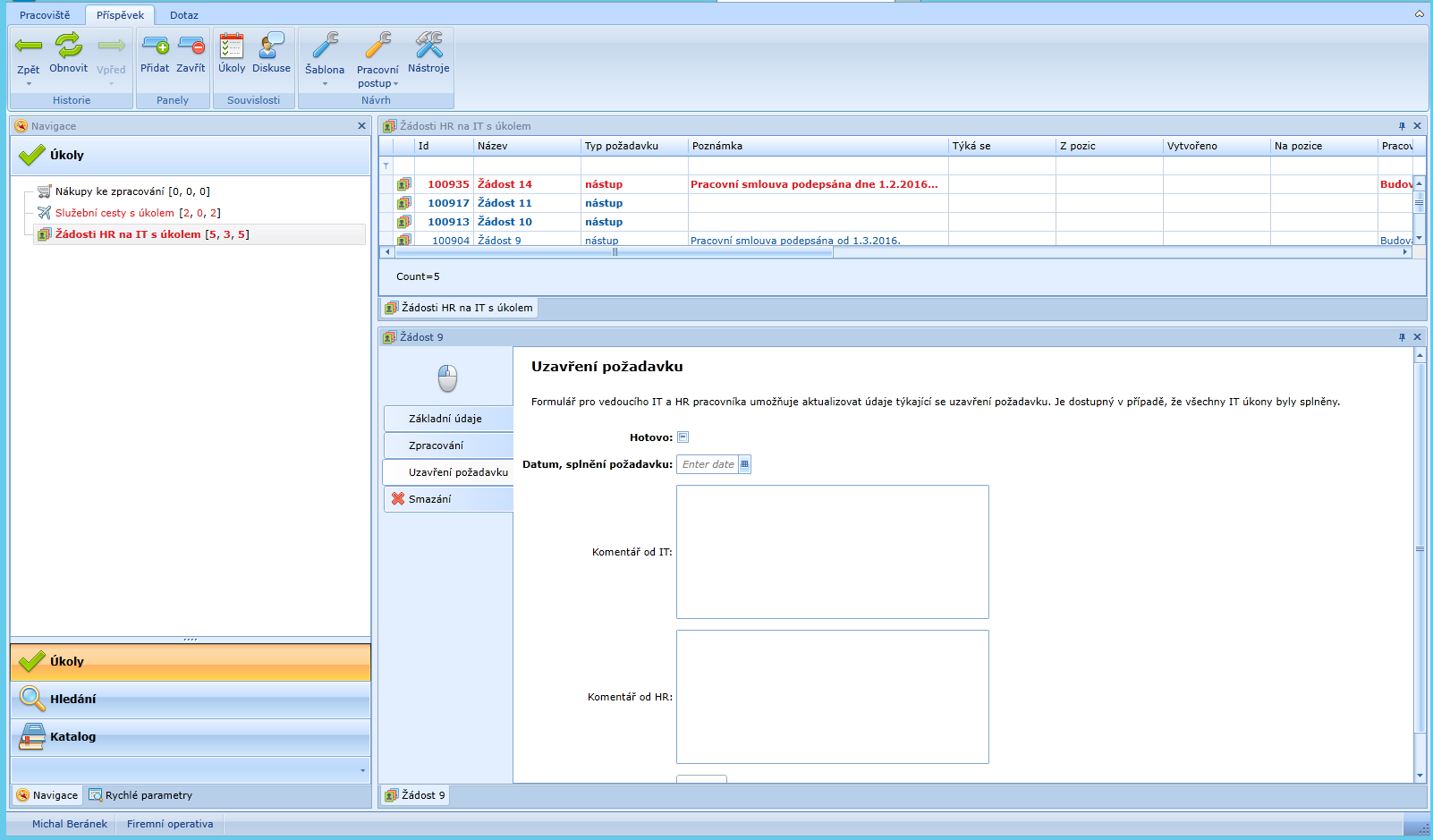This screenshot has width=1433, height=840.
Task: Pin the Žádosti HR na IT panel
Action: tap(1402, 126)
